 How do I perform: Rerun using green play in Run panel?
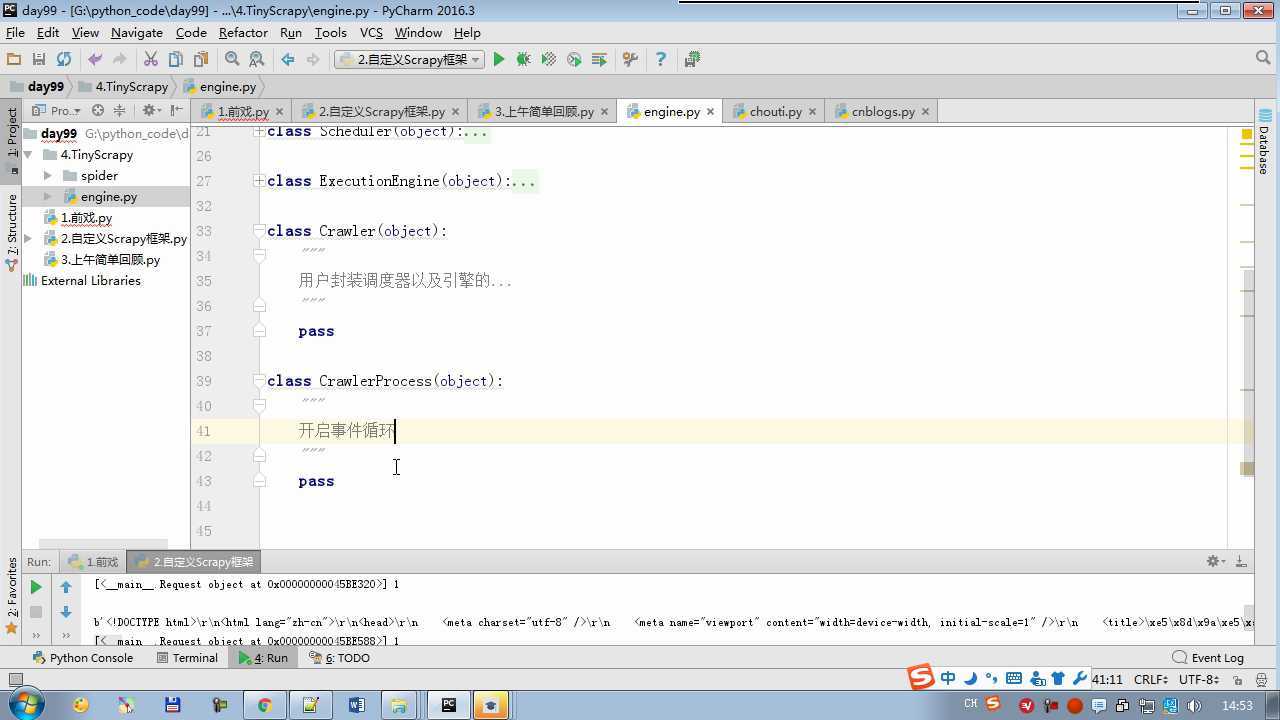36,587
